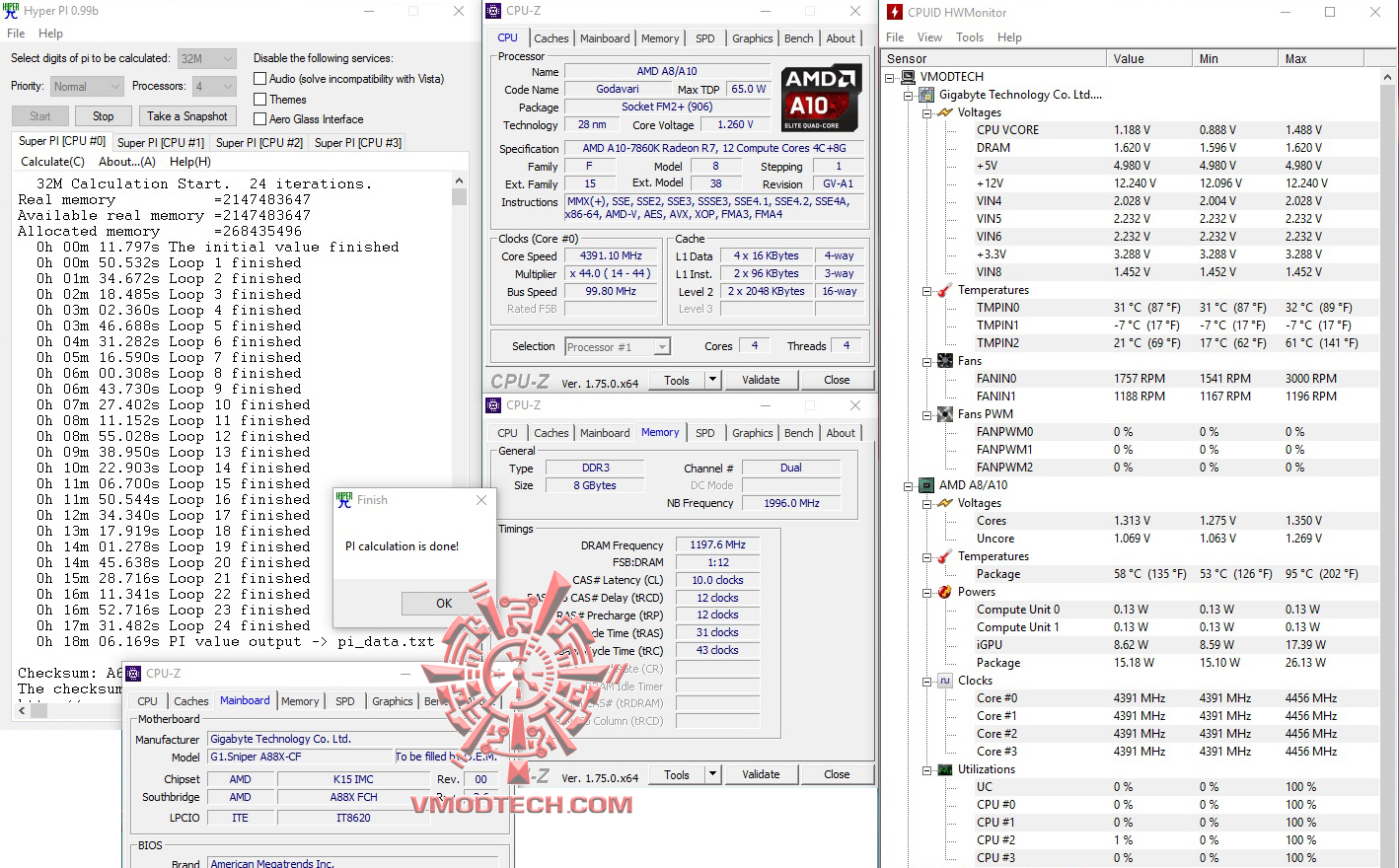This screenshot has width=1399, height=868.
Task: Click the HWMonitor lightning icon in its title bar
Action: point(894,12)
